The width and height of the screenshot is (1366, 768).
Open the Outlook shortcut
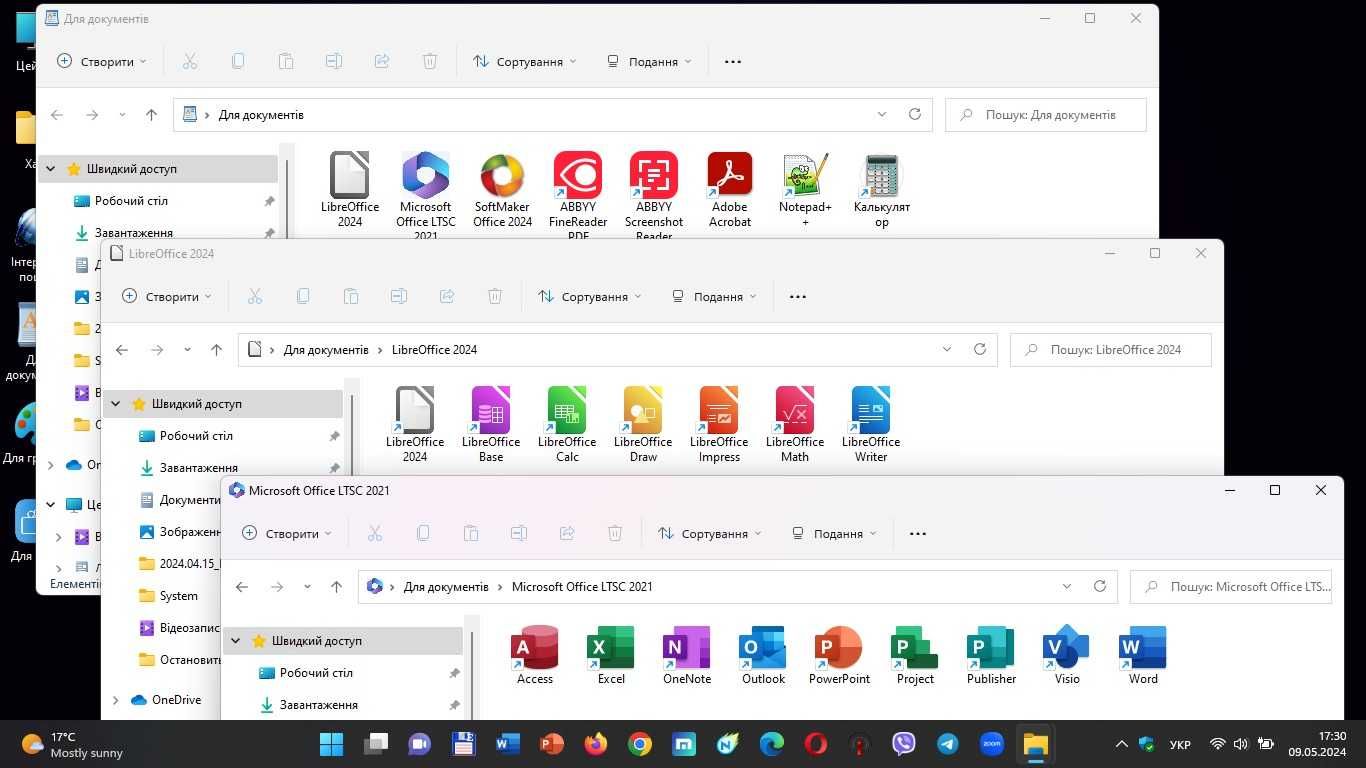tap(763, 655)
